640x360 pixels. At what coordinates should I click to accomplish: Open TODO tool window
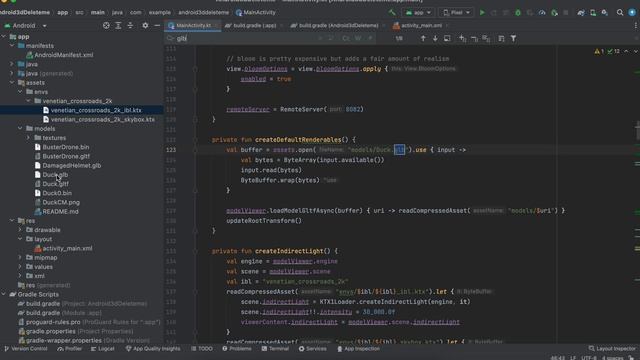coord(202,349)
